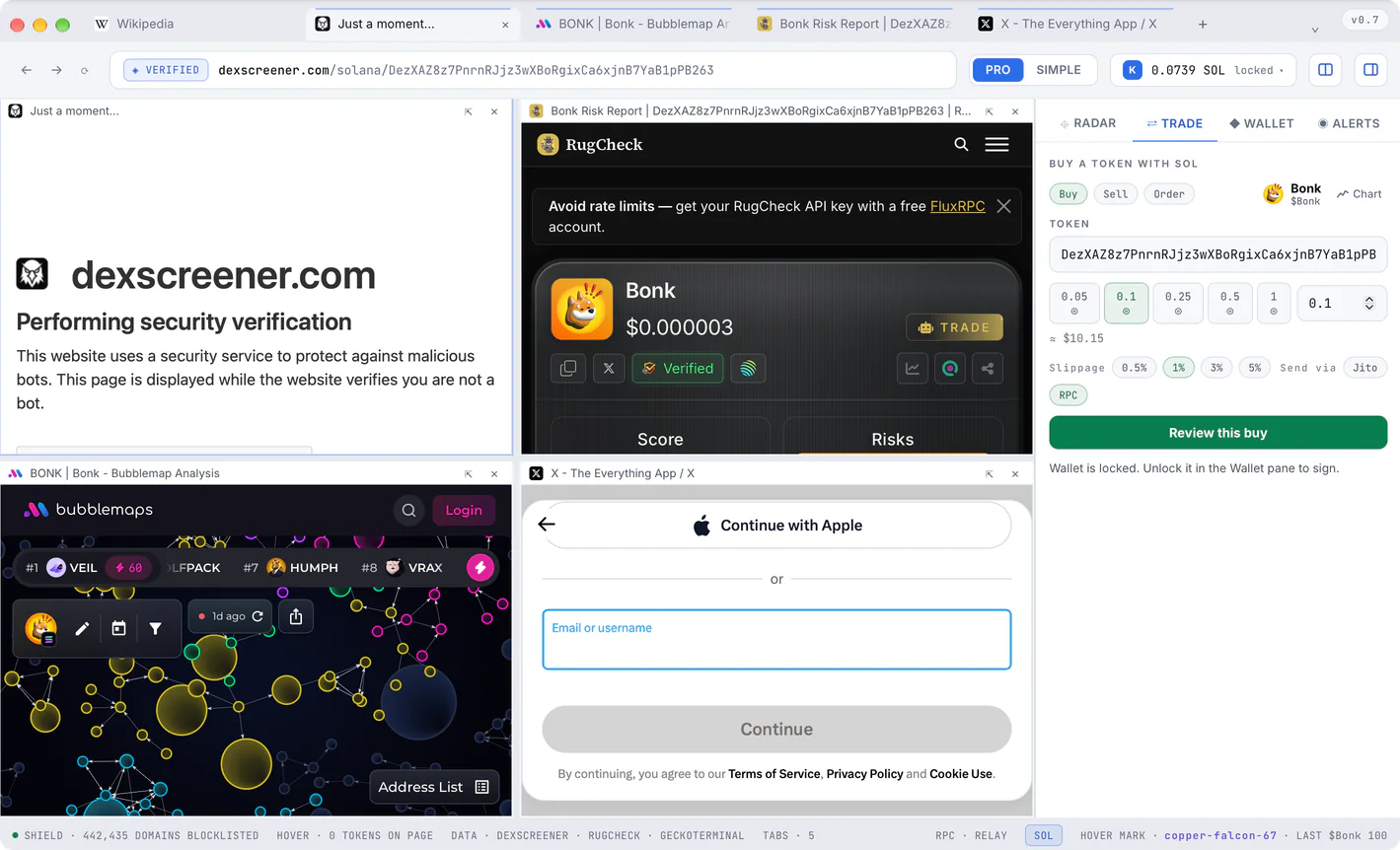Set slippage to 3%
The image size is (1400, 850).
point(1216,368)
